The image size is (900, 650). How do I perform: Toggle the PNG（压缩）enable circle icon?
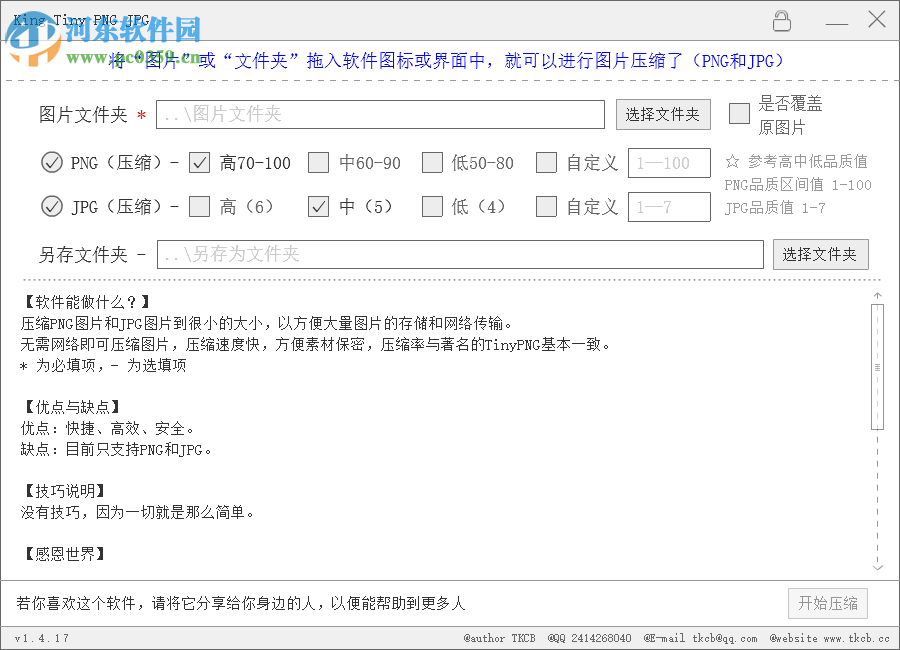click(x=51, y=162)
